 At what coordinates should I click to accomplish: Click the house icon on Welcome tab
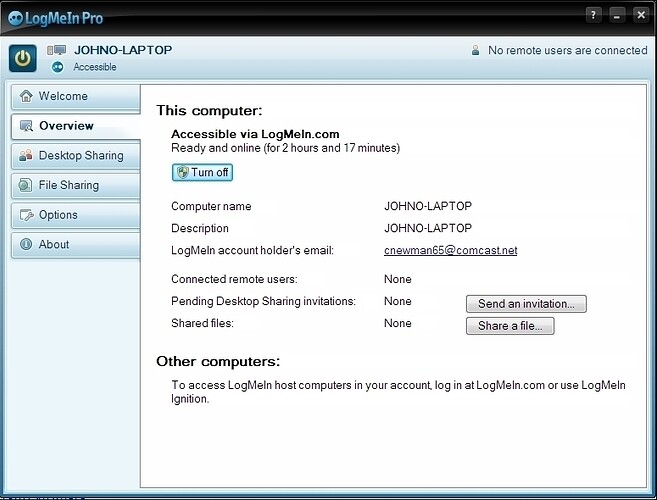(26, 96)
